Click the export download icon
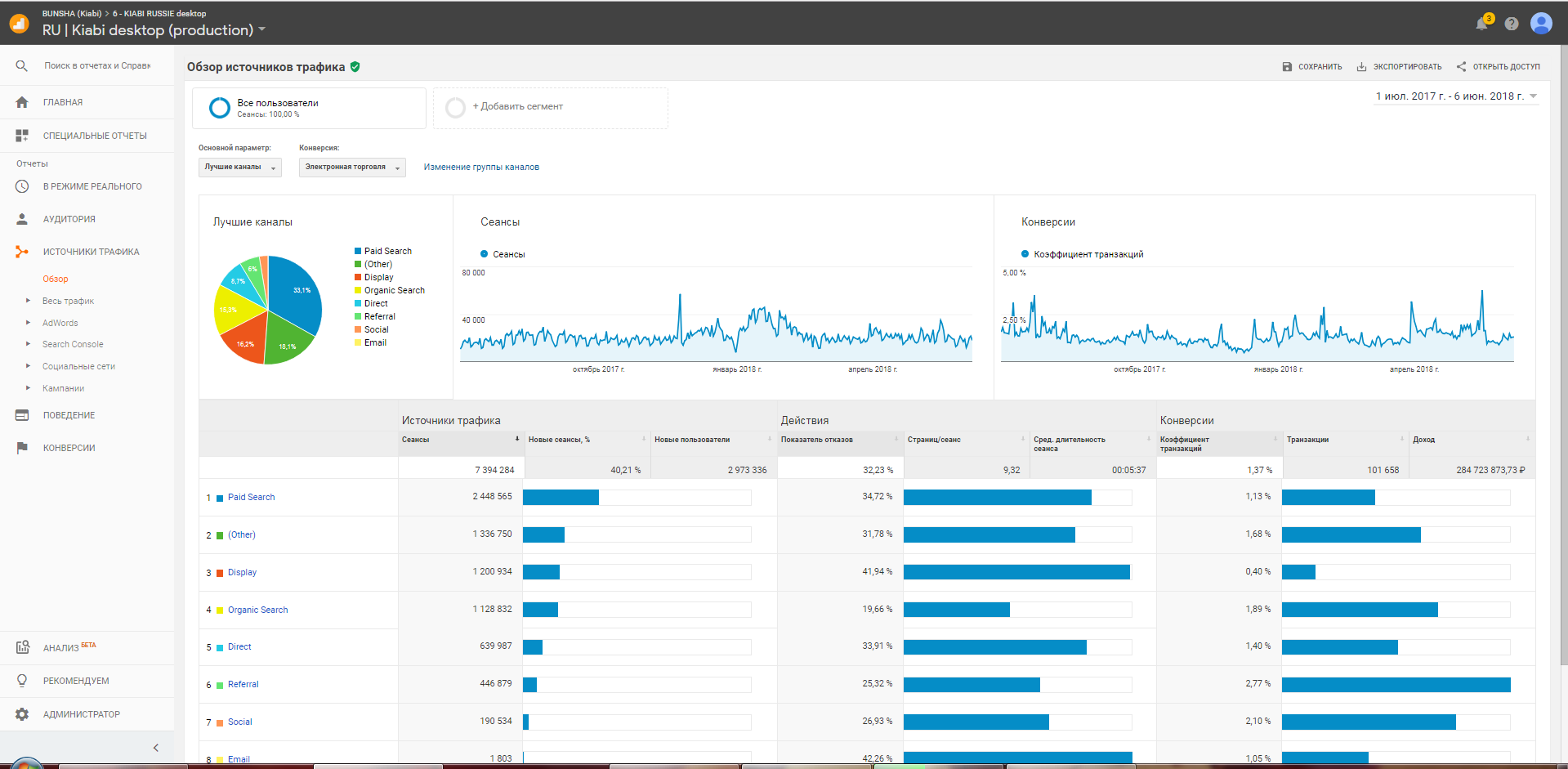 pos(1361,67)
